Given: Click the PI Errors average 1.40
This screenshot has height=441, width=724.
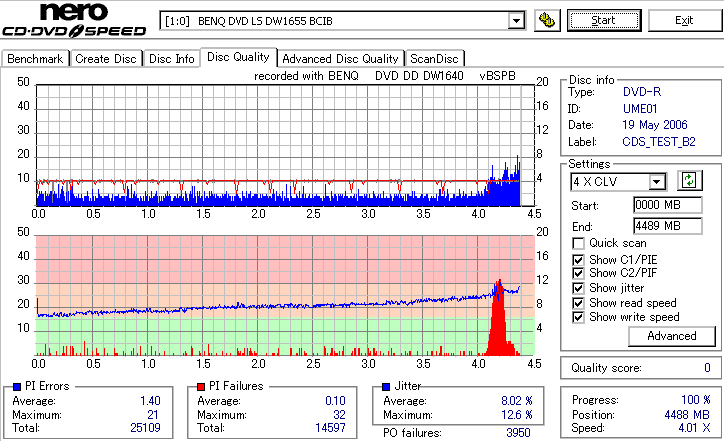Looking at the screenshot, I should pyautogui.click(x=150, y=401).
